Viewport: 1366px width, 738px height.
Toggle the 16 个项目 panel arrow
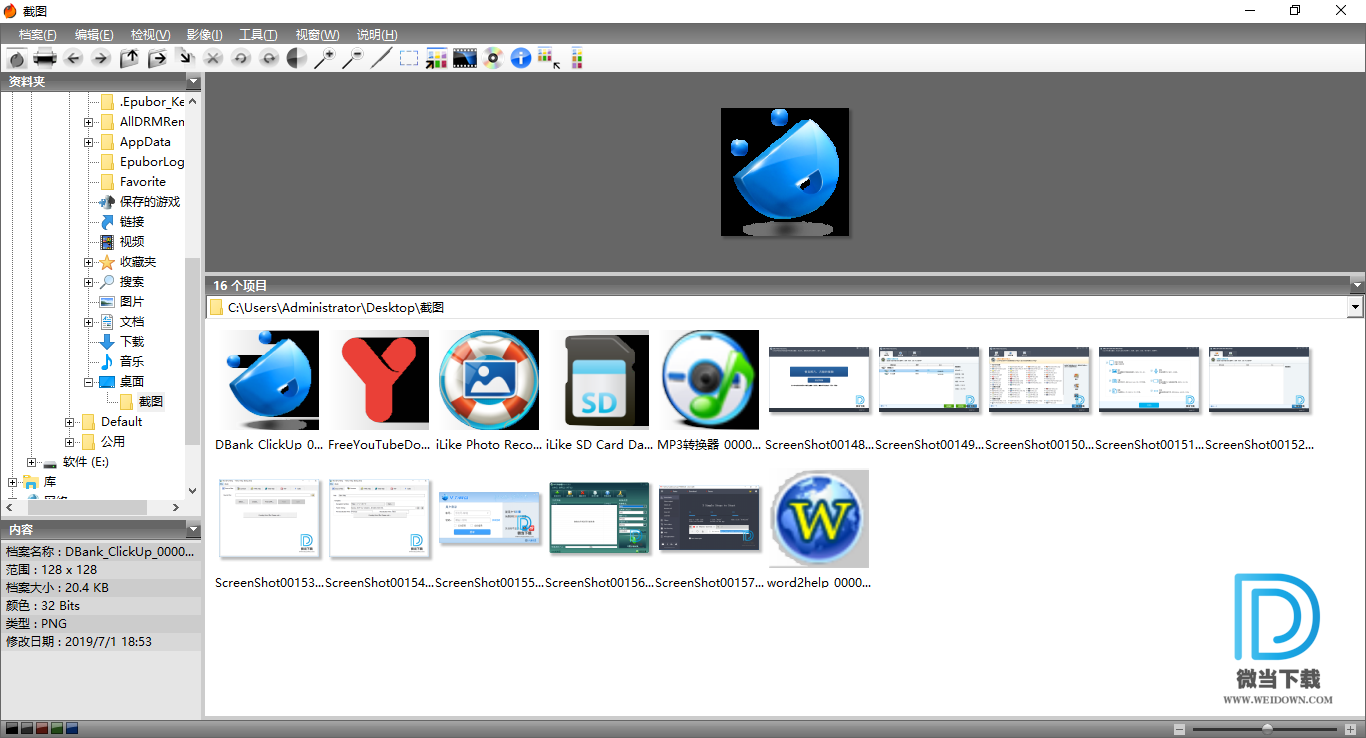click(1357, 285)
